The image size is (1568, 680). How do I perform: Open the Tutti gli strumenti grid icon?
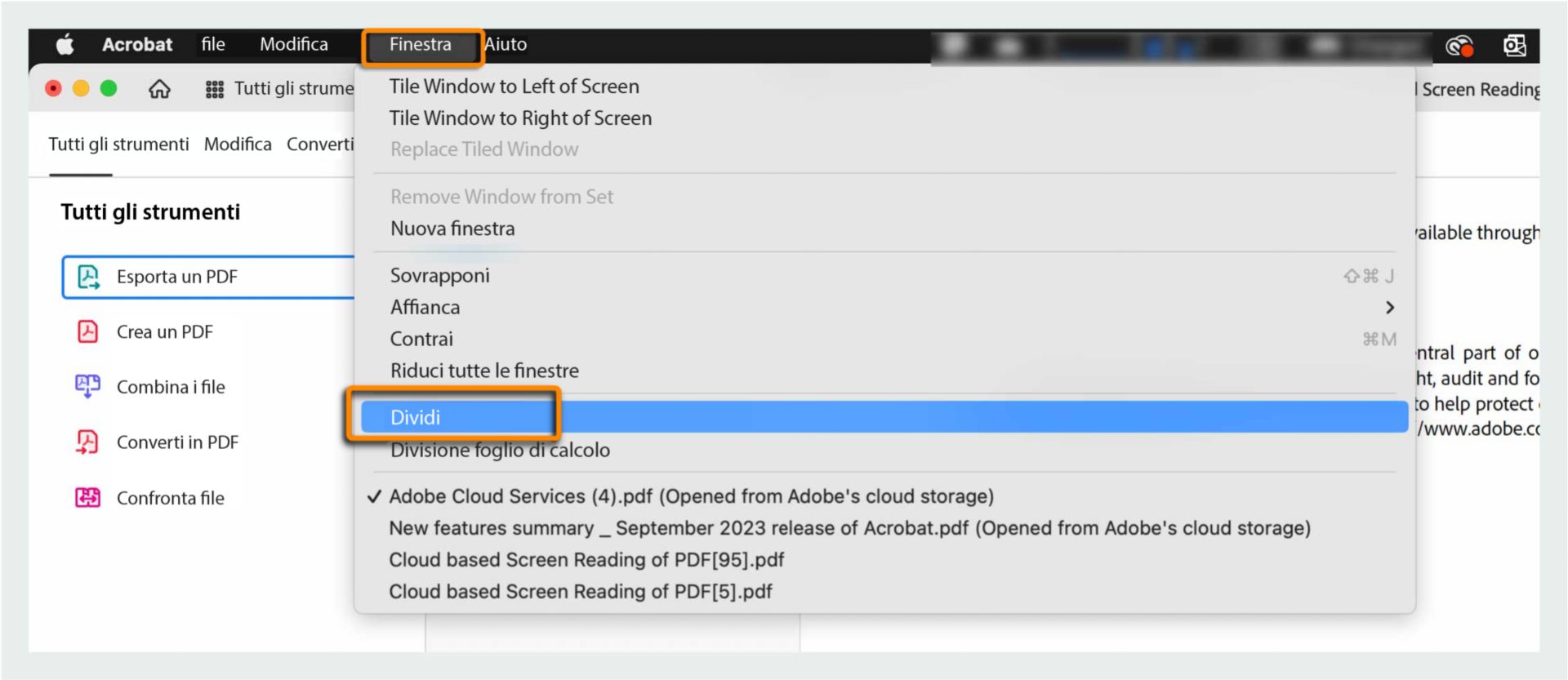point(215,89)
